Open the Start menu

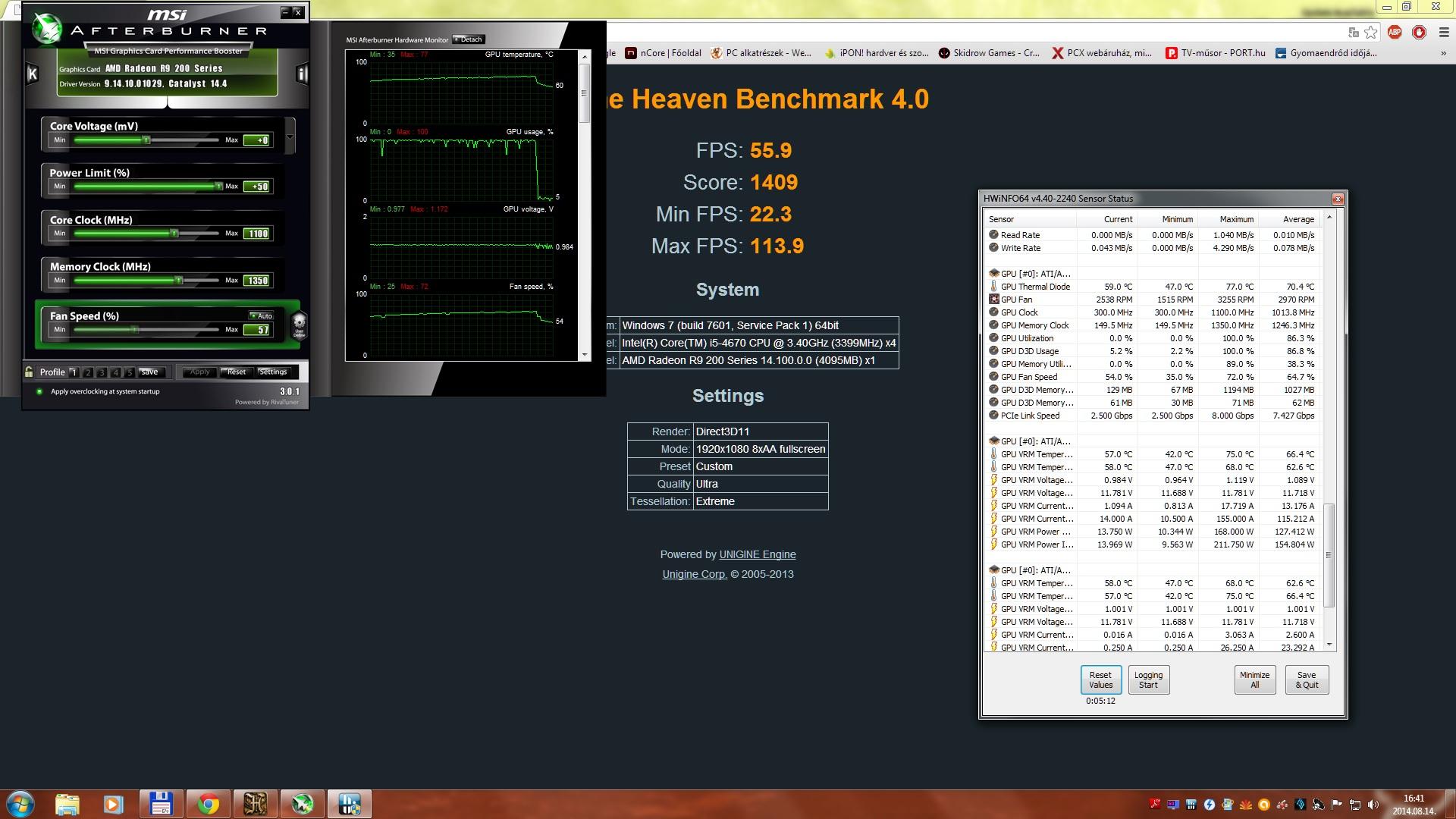20,804
